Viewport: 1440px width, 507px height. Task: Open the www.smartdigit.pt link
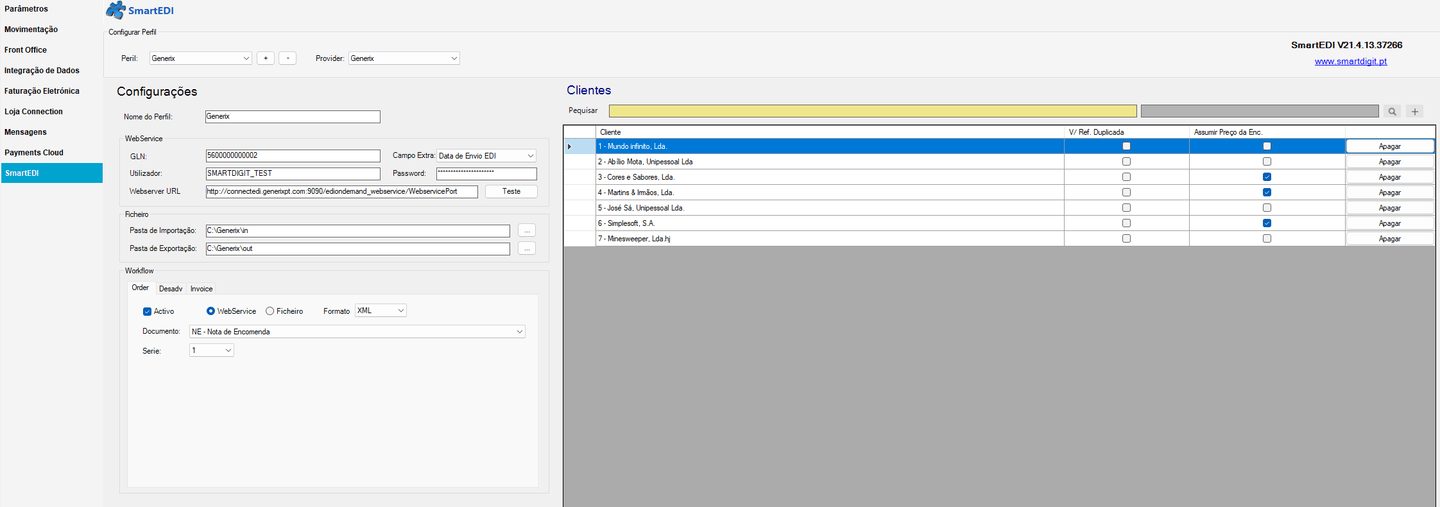[1350, 61]
